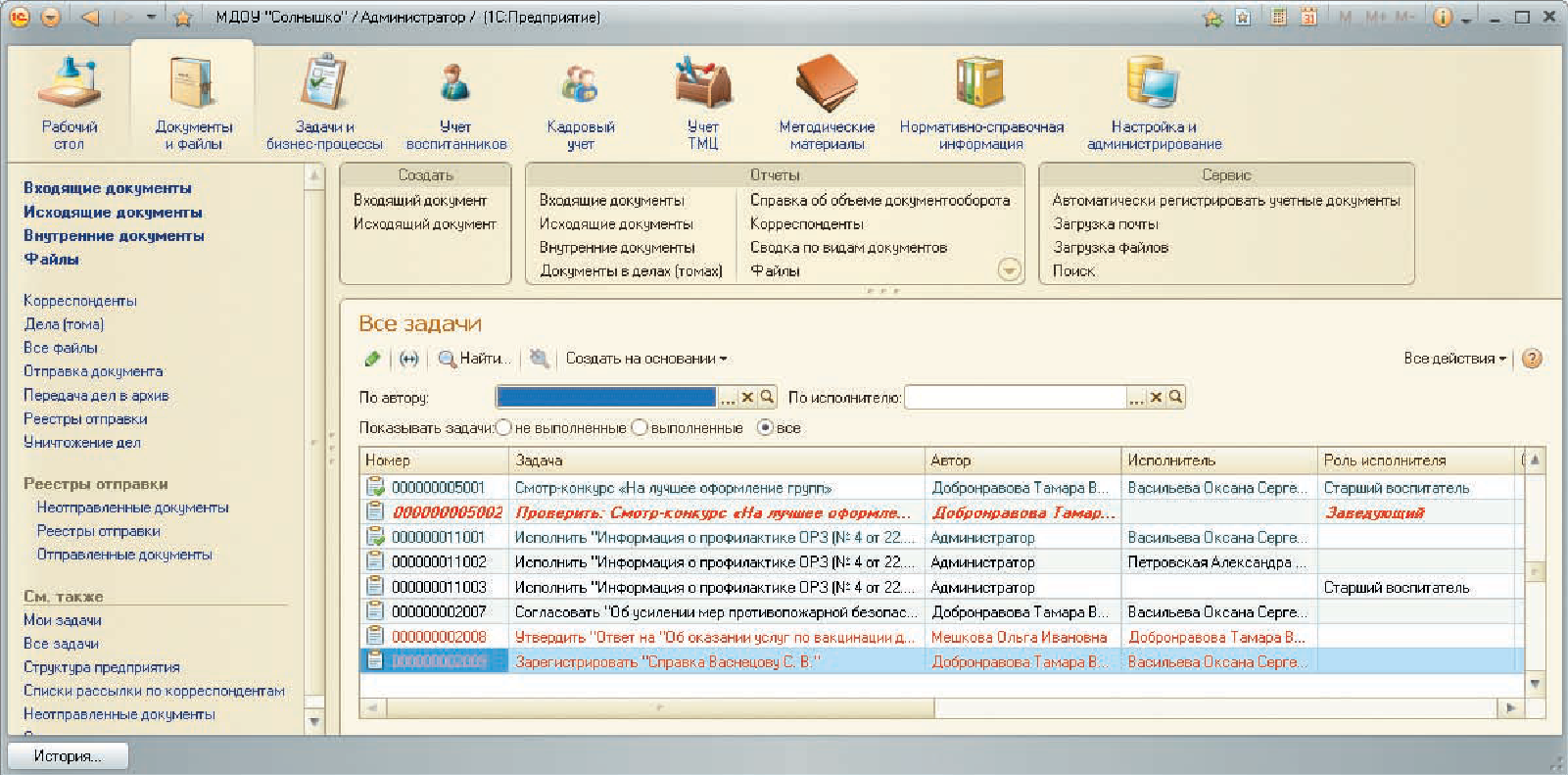Open search magnifier for По автору field
The image size is (1568, 775).
[x=767, y=397]
